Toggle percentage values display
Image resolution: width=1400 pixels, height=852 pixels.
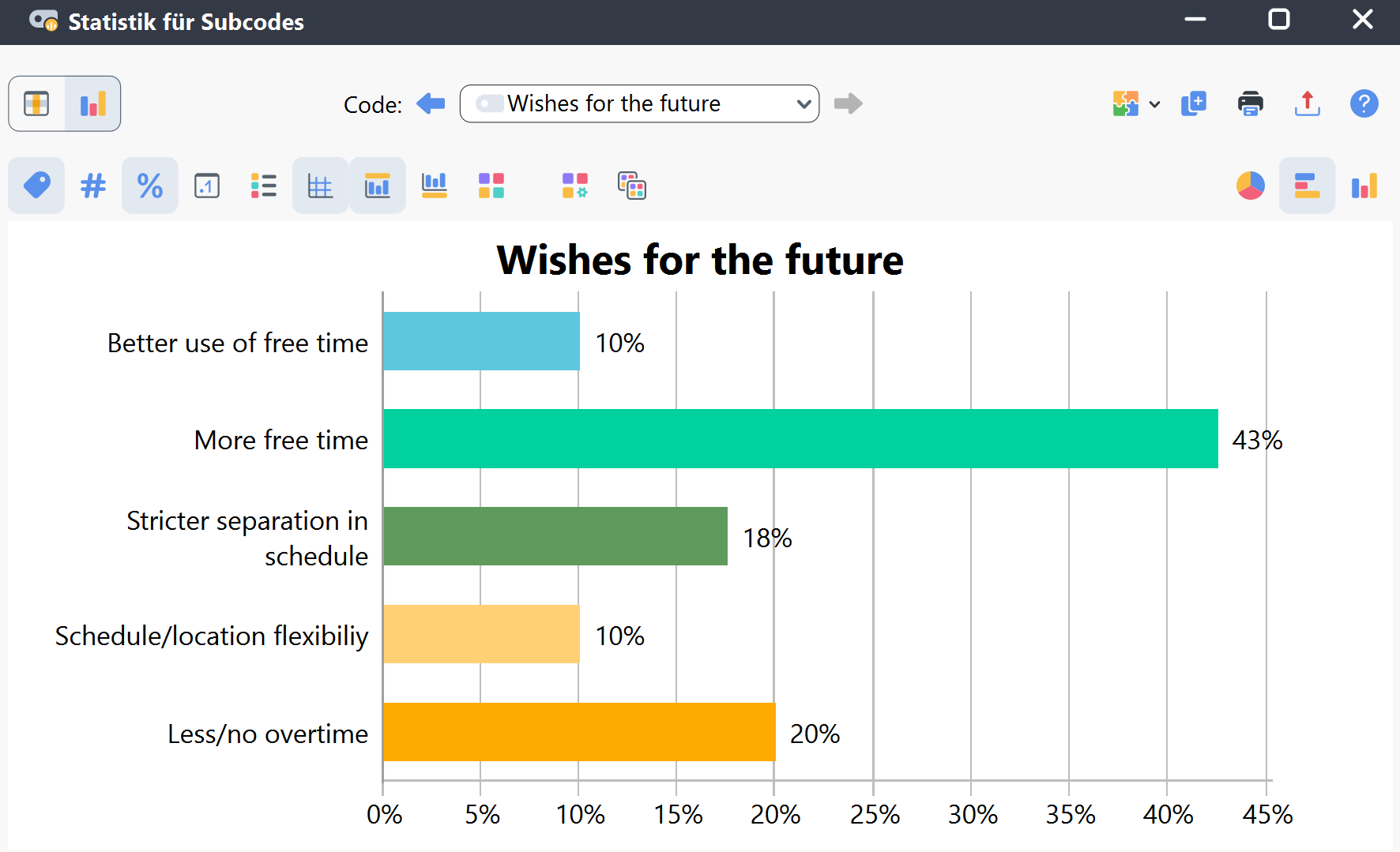(150, 186)
